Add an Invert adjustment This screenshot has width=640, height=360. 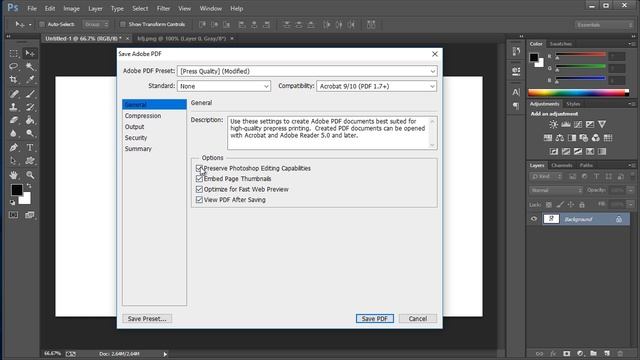pyautogui.click(x=554, y=151)
